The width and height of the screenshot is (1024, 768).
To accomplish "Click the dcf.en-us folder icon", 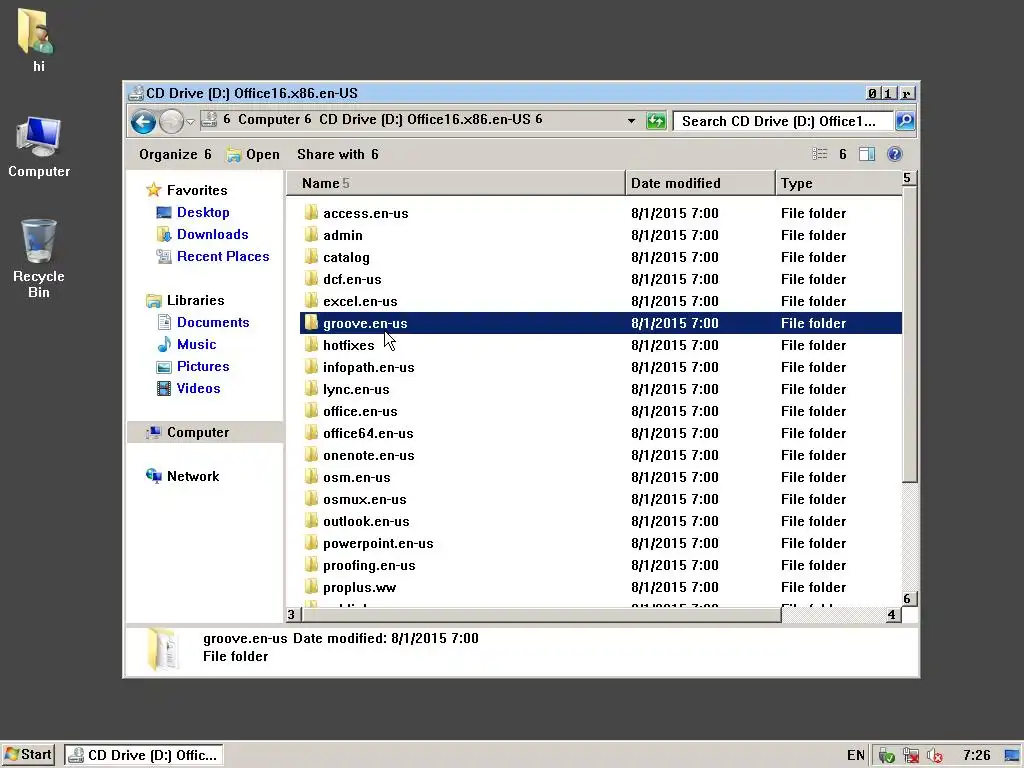I will click(312, 279).
